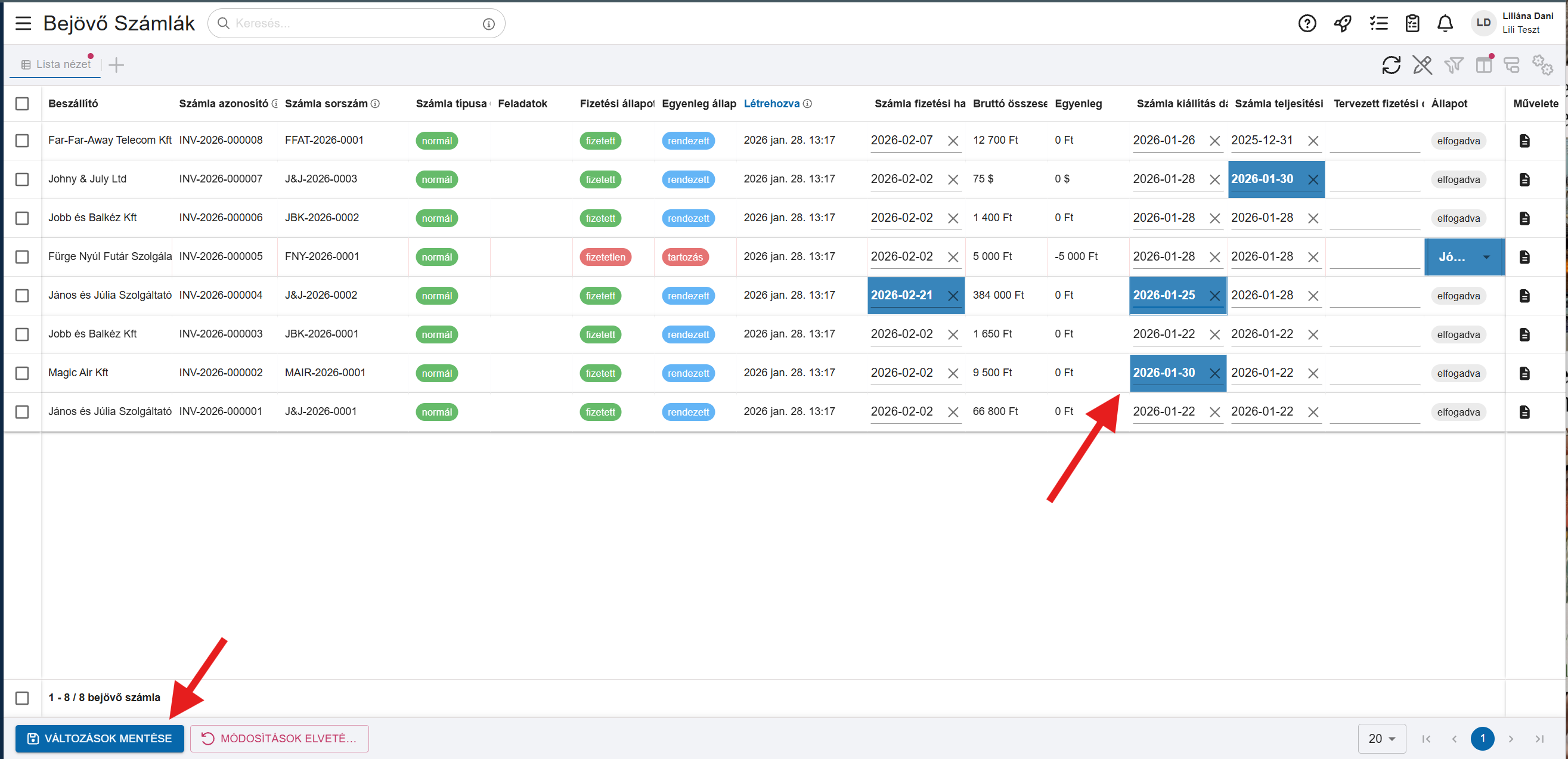1568x759 pixels.
Task: Open the rocket launch icon
Action: (1342, 23)
